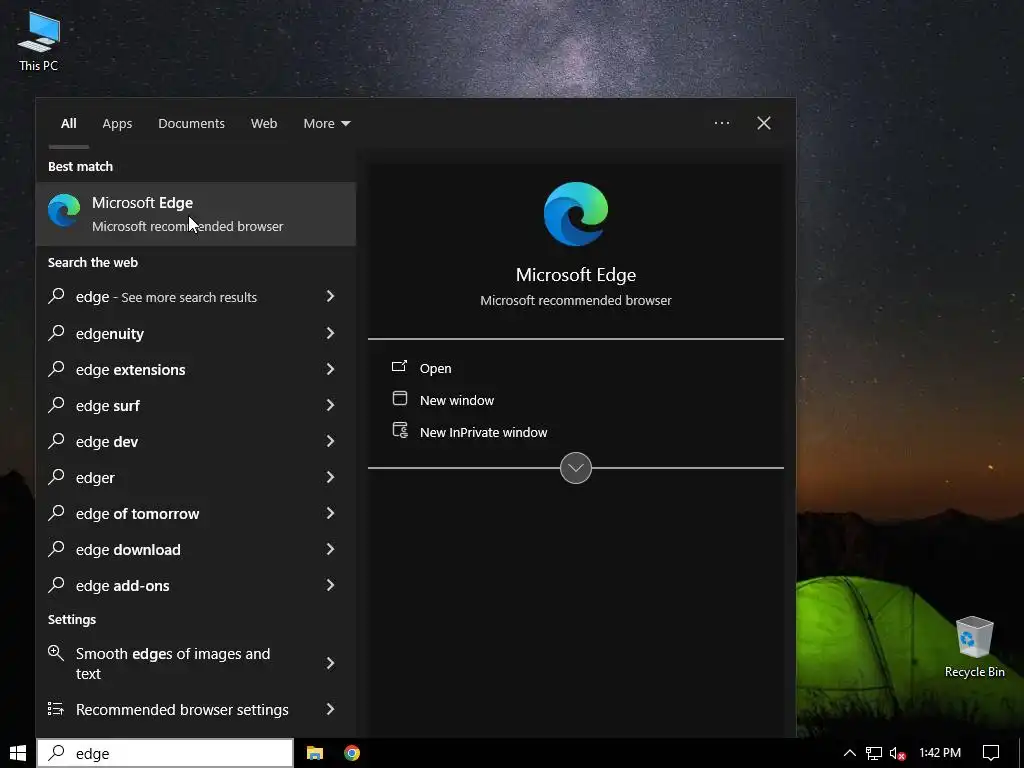Open 'Recommended browser settings' entry
Viewport: 1024px width, 768px height.
pos(196,709)
